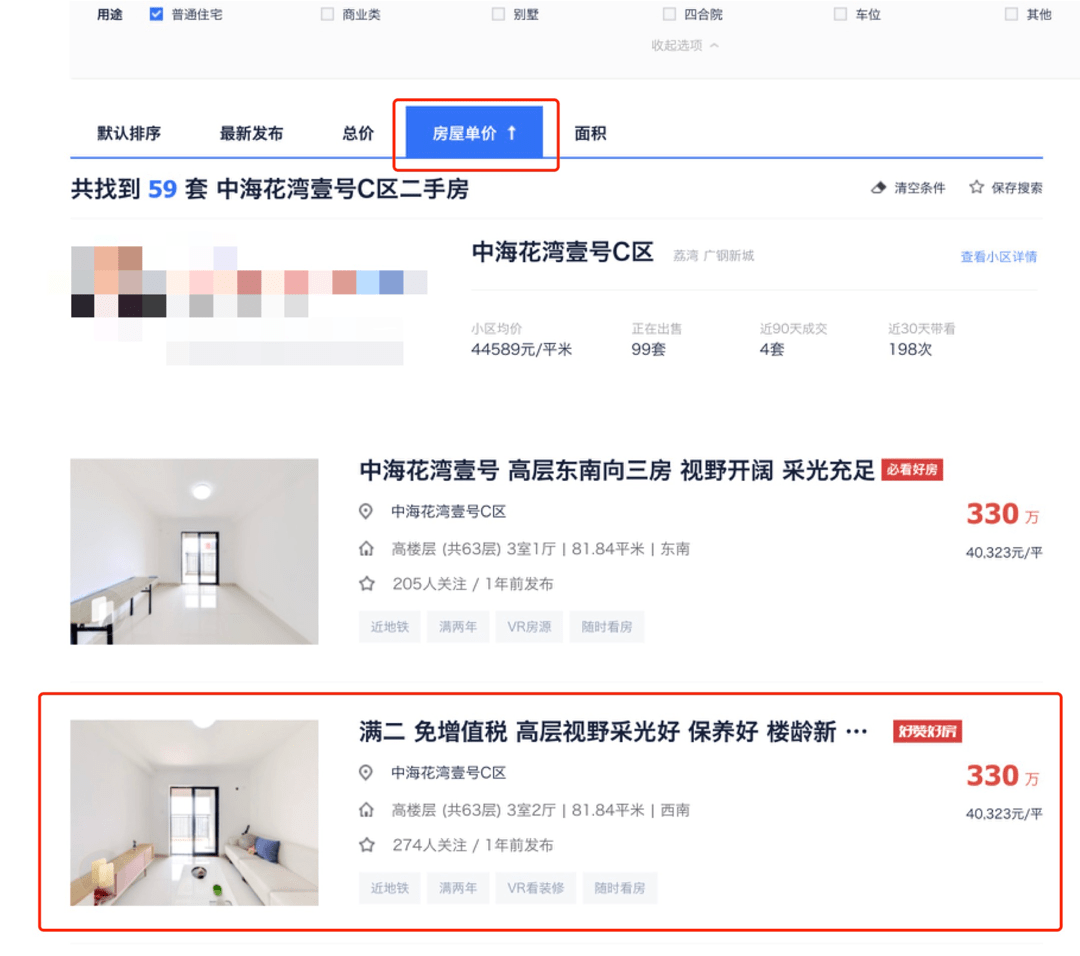Click 满两年 tag on first listing
The height and width of the screenshot is (956, 1080).
coord(458,627)
